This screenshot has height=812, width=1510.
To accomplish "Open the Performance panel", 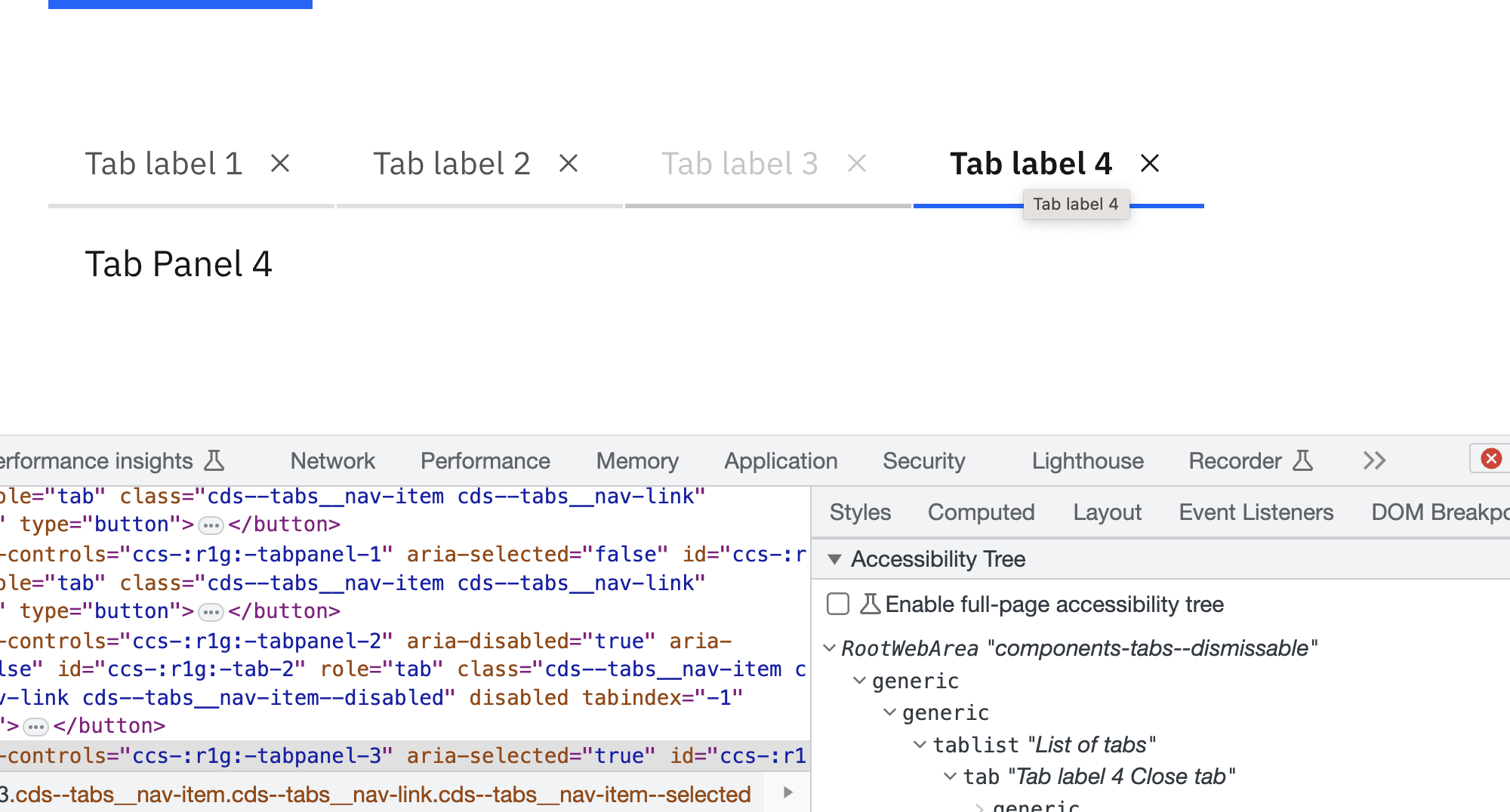I will 485,461.
